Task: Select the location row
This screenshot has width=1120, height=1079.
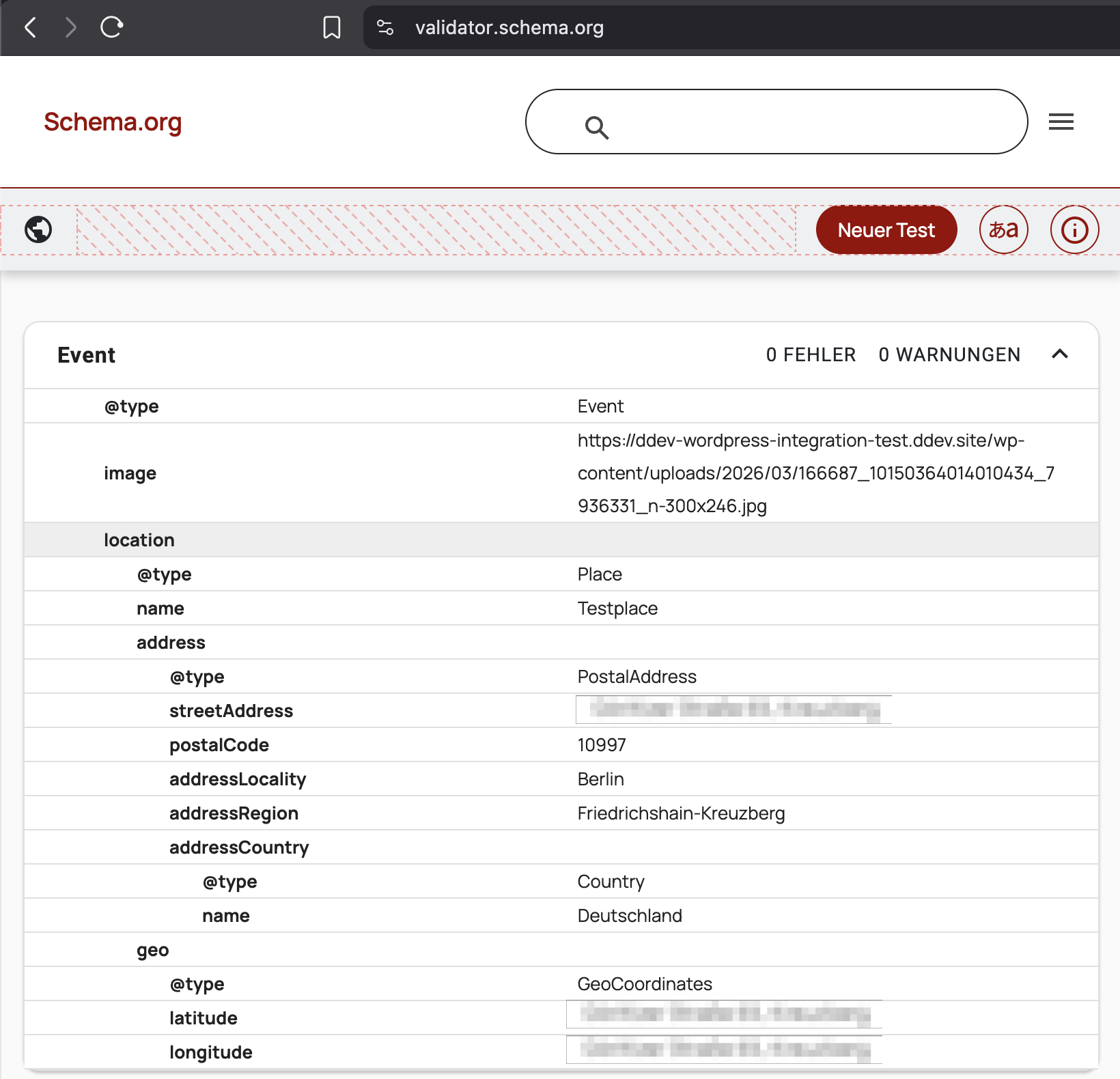Action: coord(139,540)
